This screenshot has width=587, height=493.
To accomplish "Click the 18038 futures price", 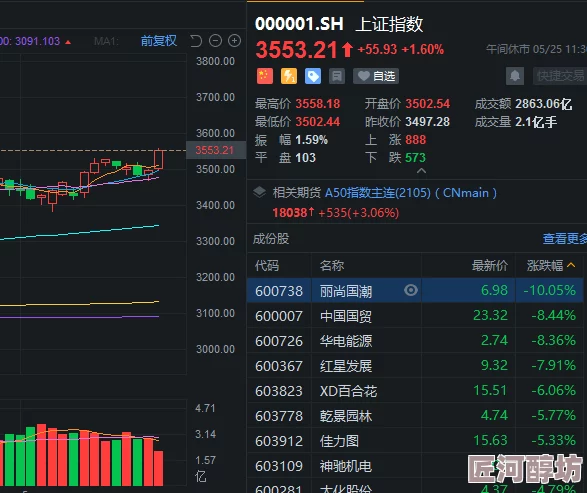I will click(291, 213).
